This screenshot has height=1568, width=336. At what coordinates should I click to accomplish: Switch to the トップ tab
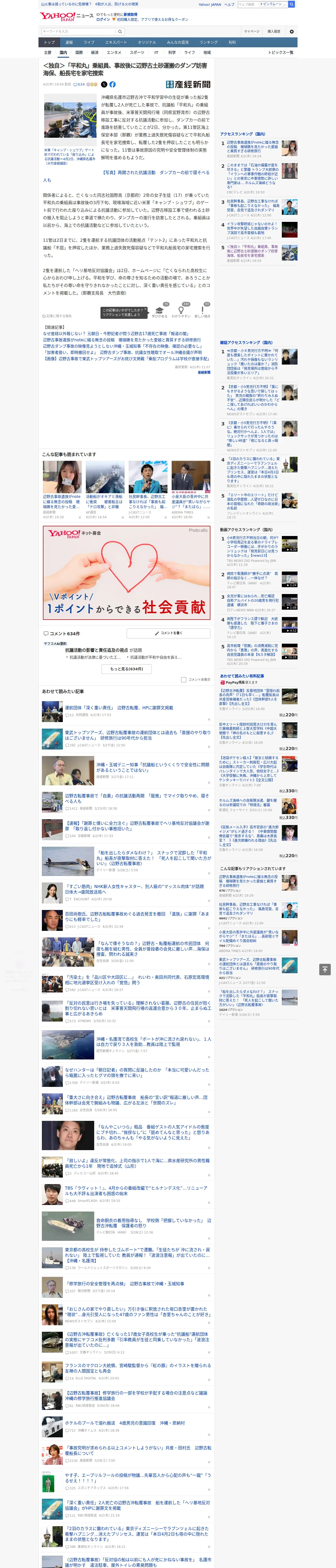coord(49,43)
